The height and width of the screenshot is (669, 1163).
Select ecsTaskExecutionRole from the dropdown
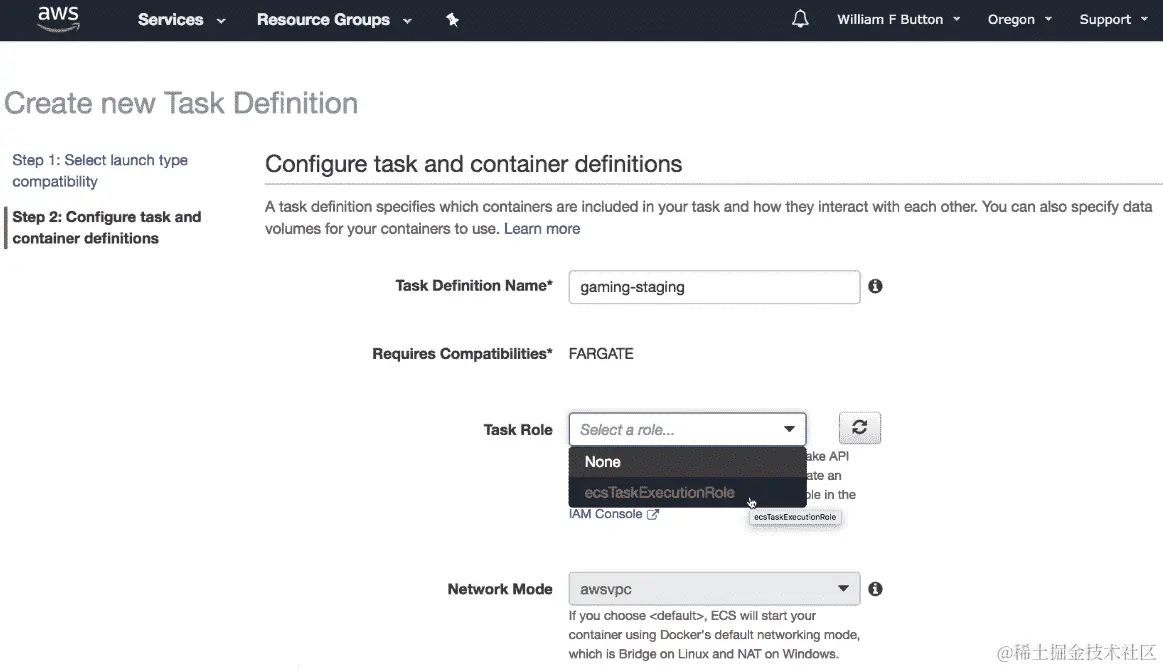coord(660,492)
